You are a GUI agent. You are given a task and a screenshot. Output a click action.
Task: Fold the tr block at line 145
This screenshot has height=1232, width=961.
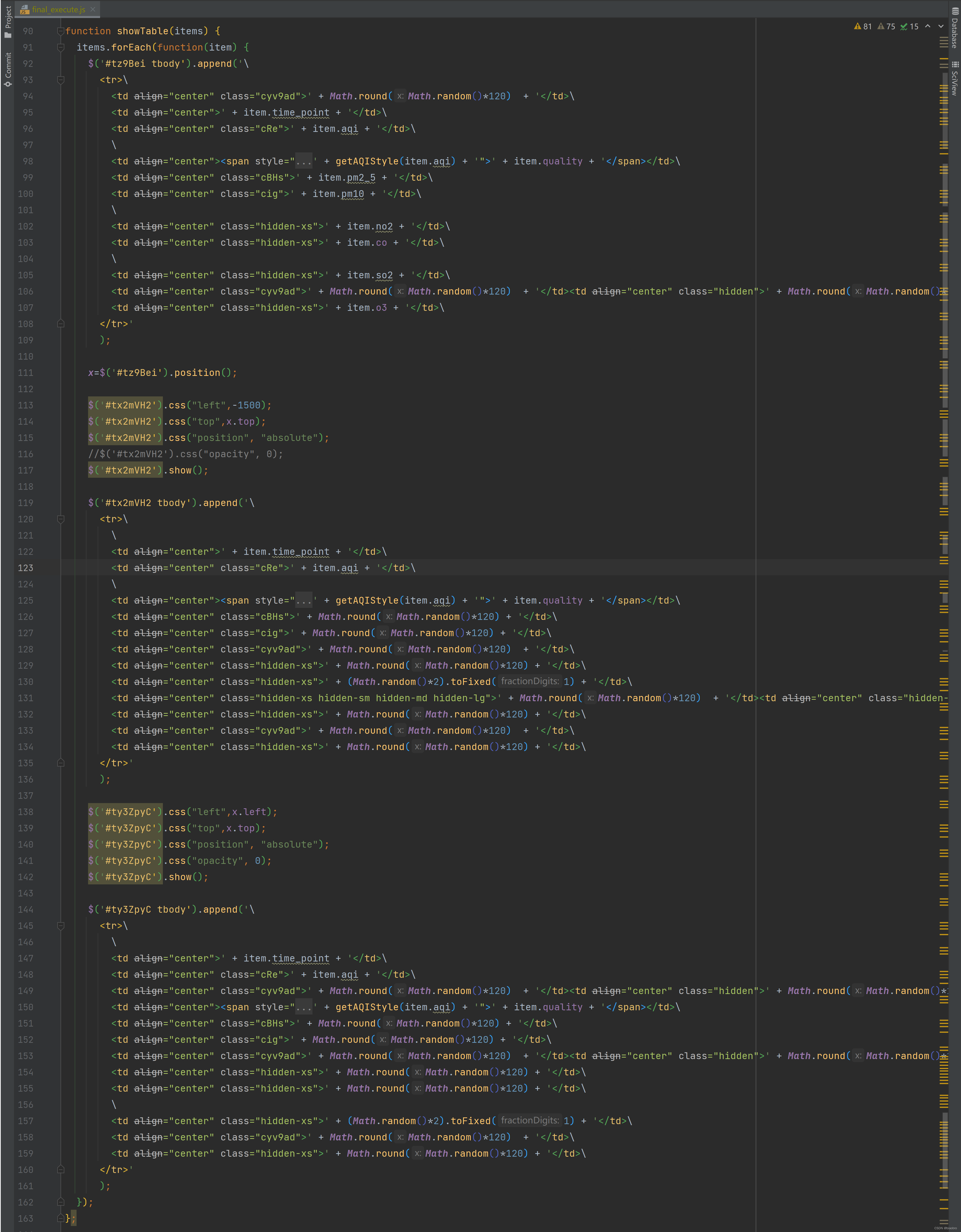(60, 926)
